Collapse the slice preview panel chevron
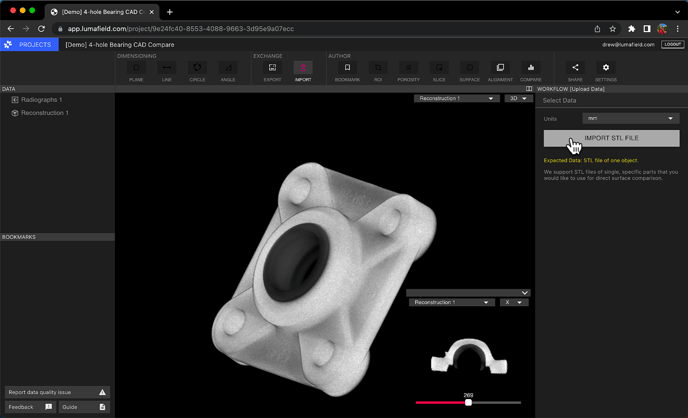 point(525,293)
